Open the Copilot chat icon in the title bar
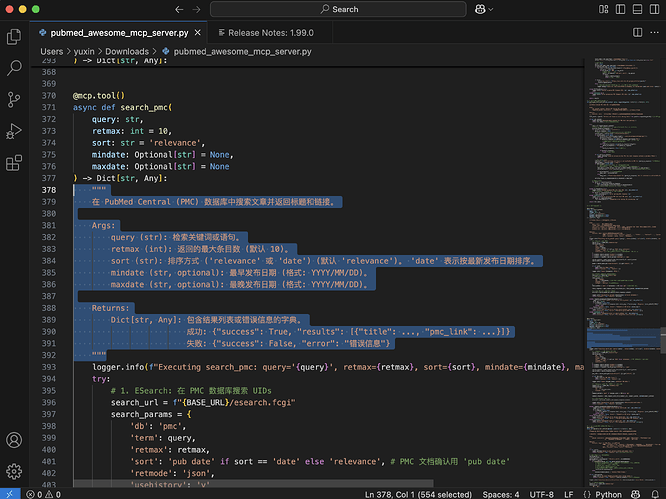 tap(480, 9)
